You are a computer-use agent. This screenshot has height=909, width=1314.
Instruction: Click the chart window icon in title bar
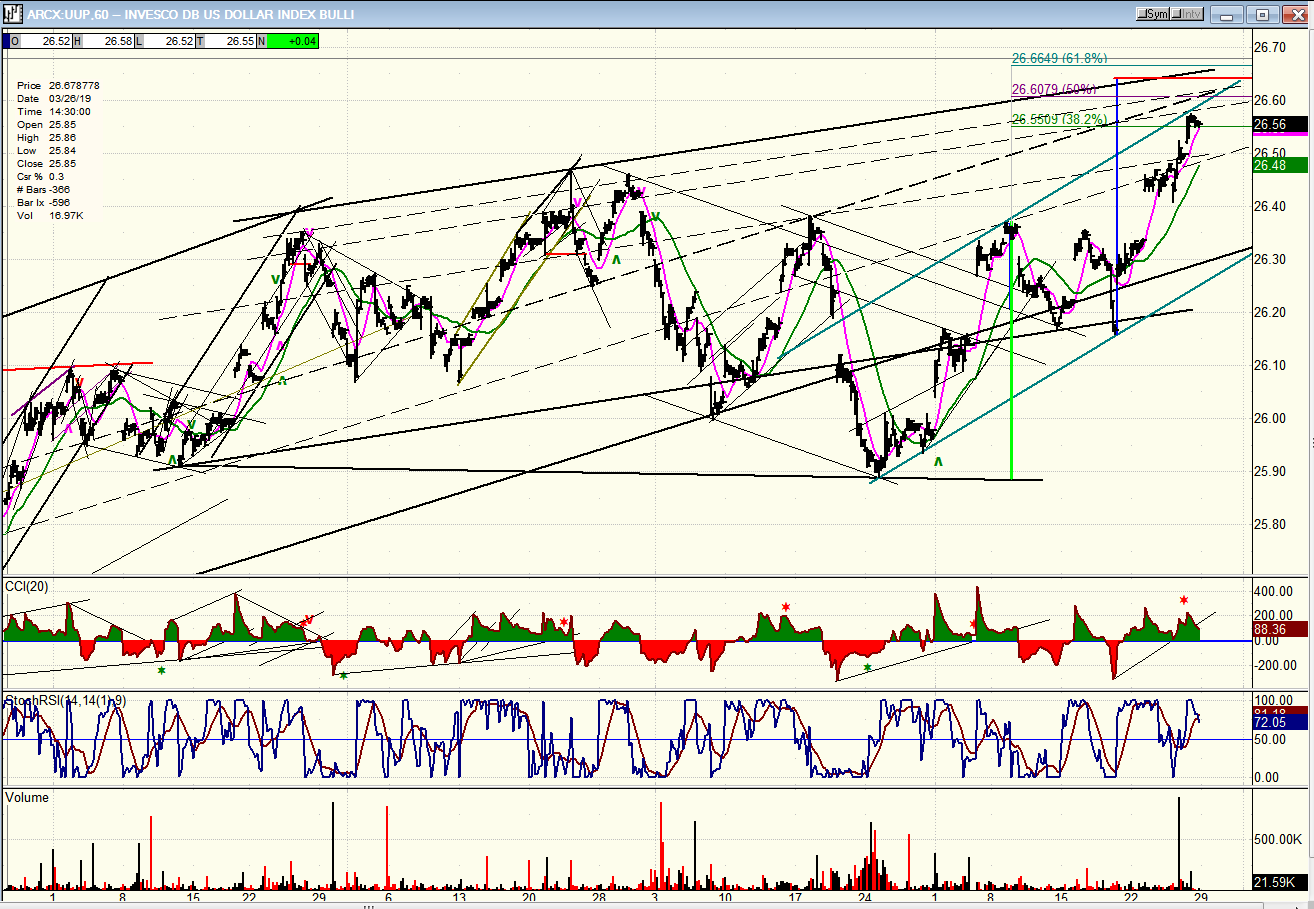point(12,14)
